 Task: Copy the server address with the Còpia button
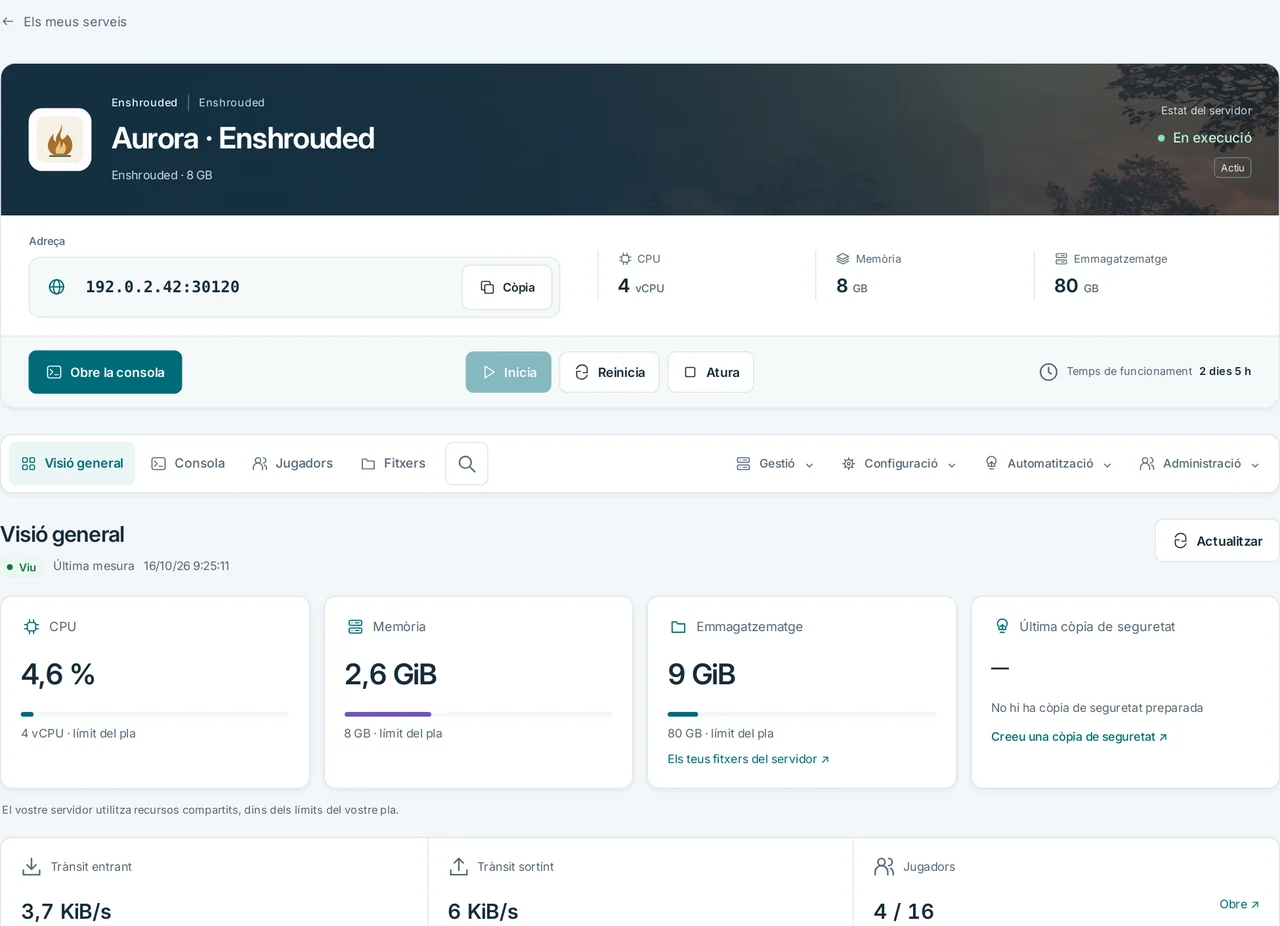click(507, 287)
